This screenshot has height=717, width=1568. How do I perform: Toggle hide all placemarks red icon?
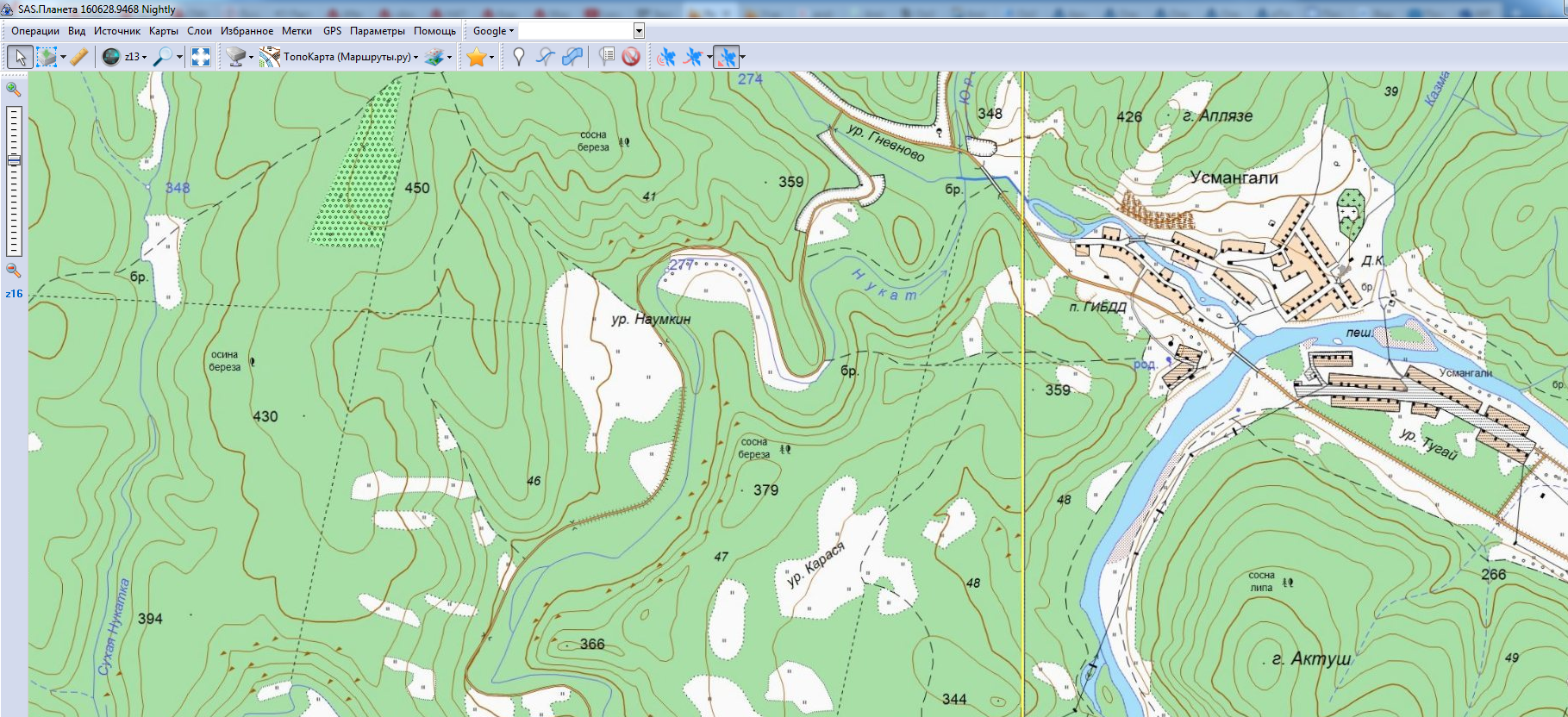pos(631,57)
